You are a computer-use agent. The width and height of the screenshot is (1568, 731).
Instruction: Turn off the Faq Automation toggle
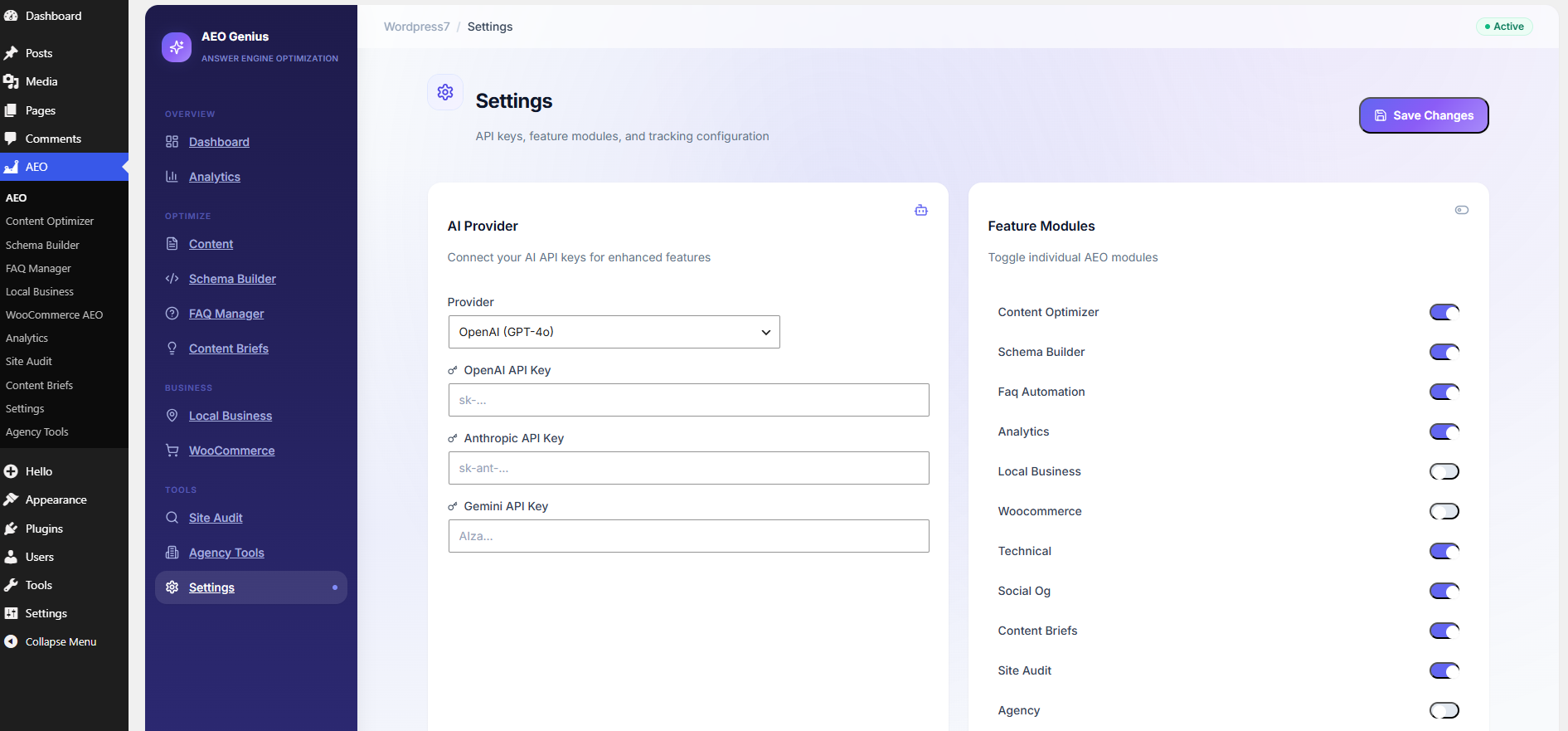tap(1444, 392)
